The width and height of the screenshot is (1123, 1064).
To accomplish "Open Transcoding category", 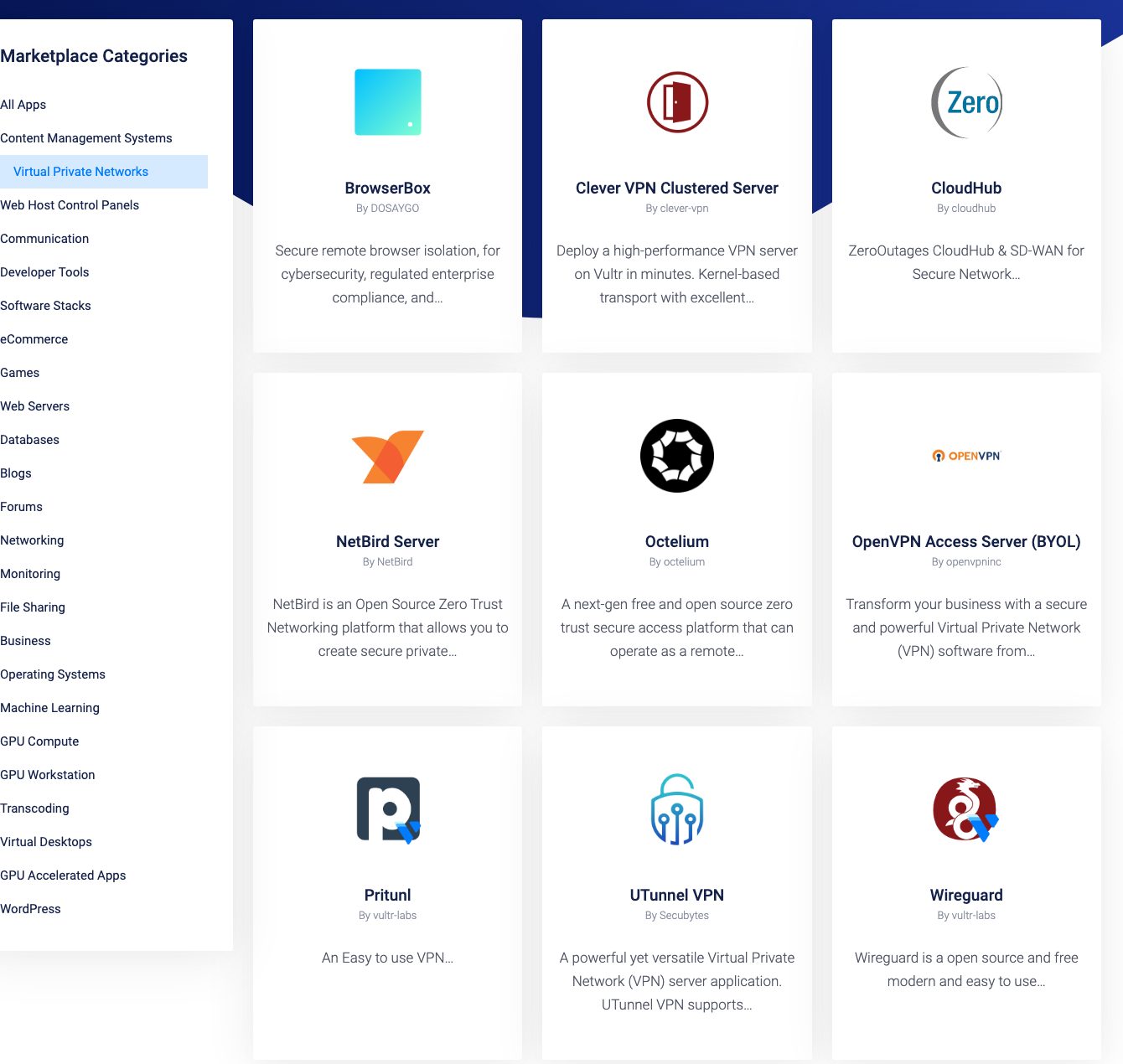I will click(34, 808).
